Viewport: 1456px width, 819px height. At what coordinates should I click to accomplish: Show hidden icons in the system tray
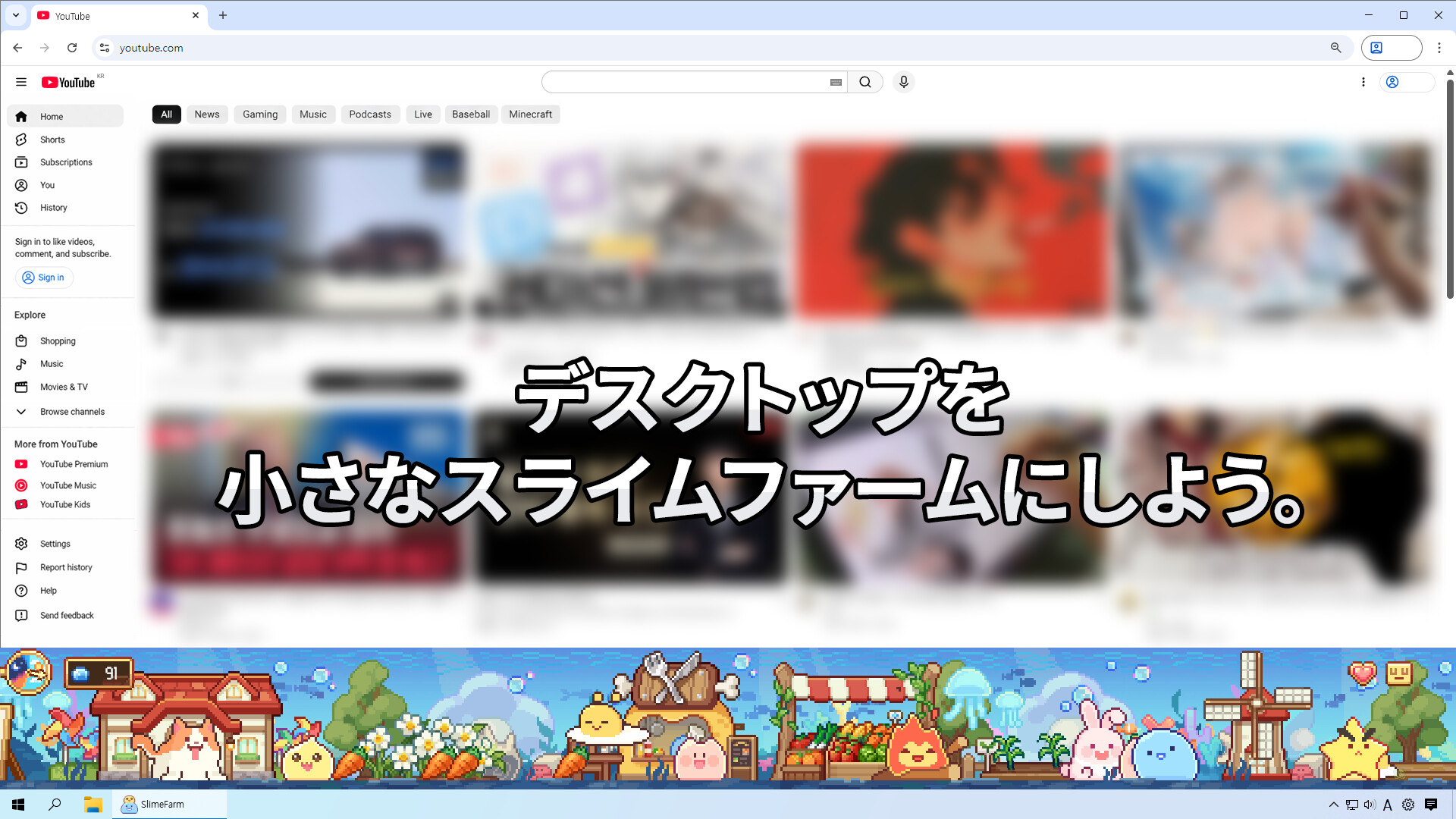[1333, 805]
